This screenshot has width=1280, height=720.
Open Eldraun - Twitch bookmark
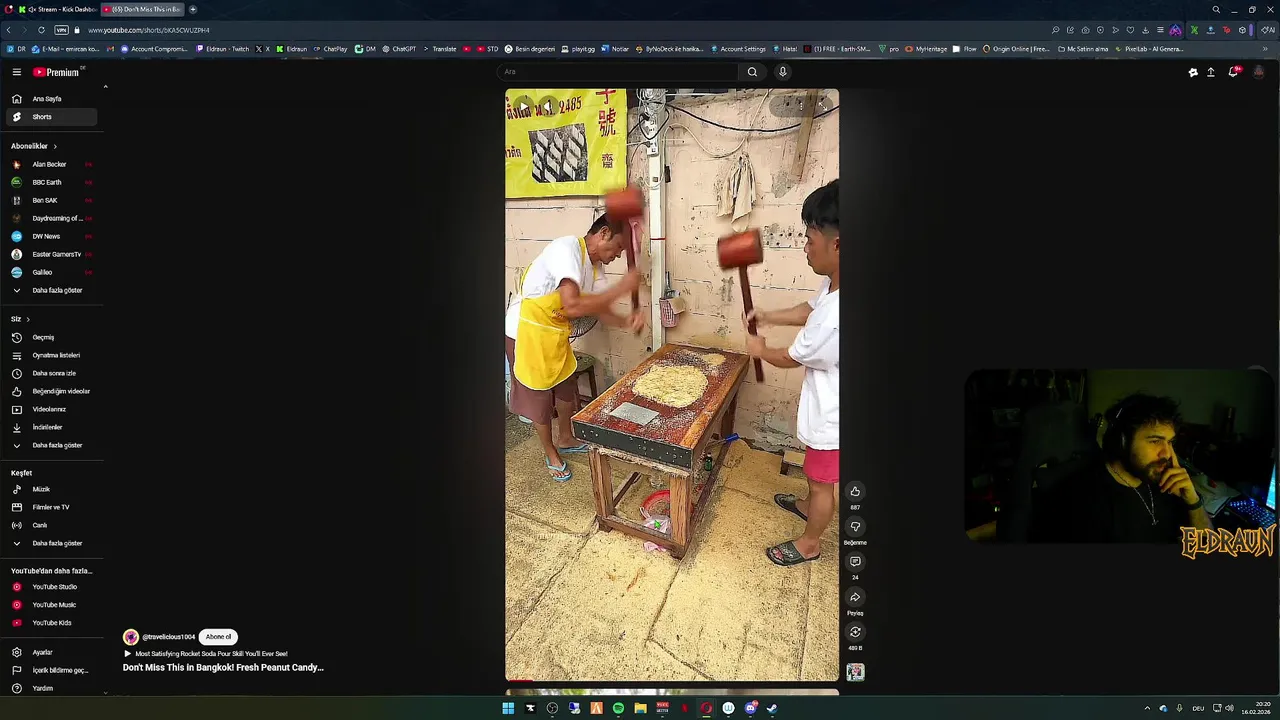[223, 49]
